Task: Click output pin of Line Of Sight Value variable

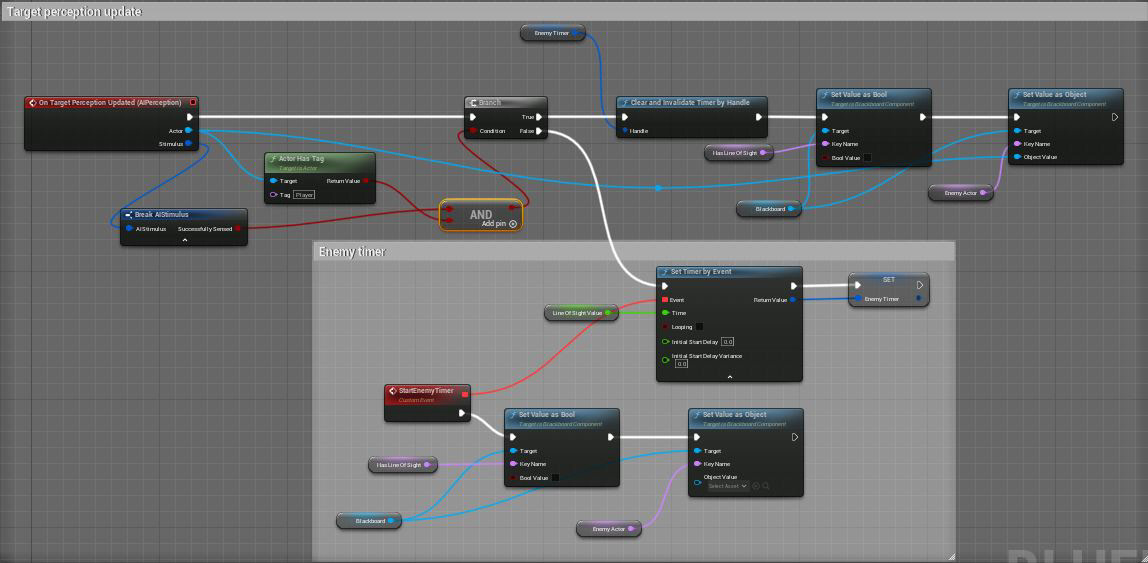Action: pos(608,313)
